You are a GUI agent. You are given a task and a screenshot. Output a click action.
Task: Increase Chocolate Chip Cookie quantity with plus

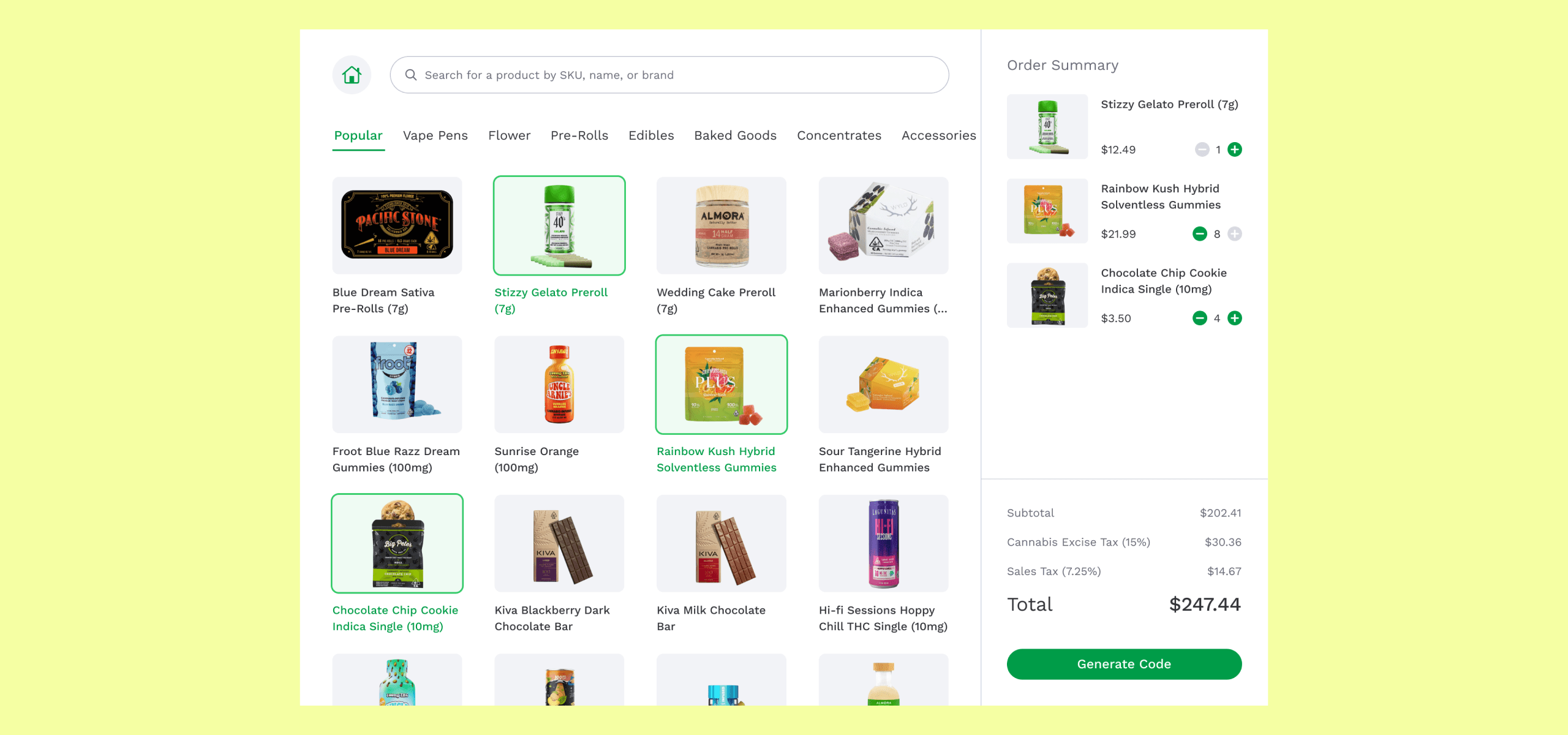pos(1235,318)
